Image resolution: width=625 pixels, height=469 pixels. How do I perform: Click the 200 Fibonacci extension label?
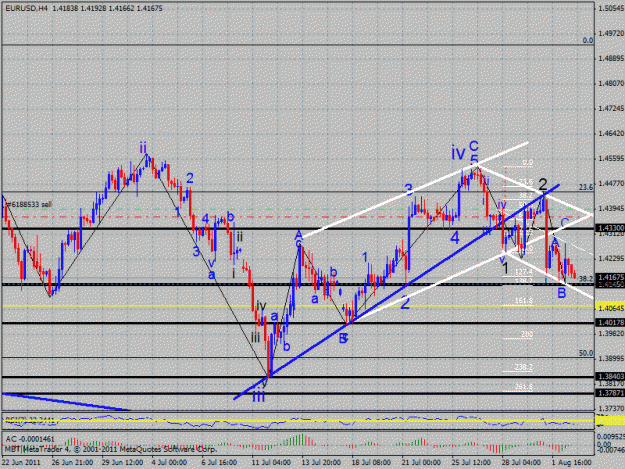tap(527, 334)
